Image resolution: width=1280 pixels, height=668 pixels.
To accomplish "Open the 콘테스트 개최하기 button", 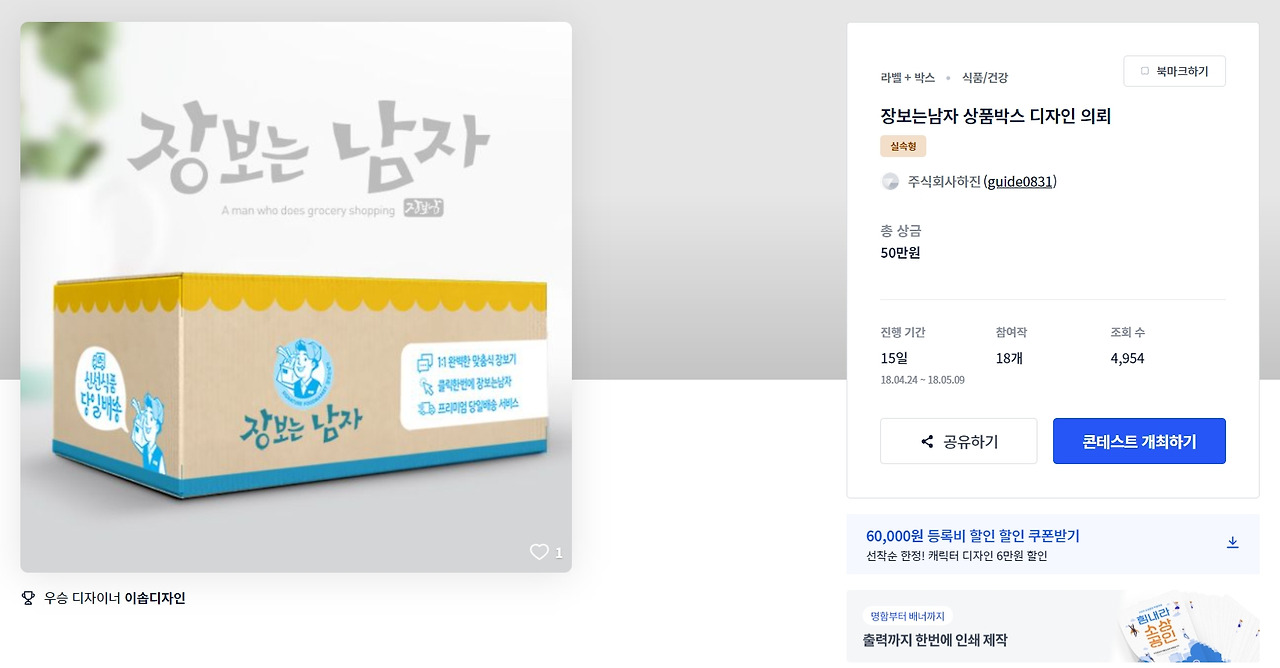I will point(1139,441).
